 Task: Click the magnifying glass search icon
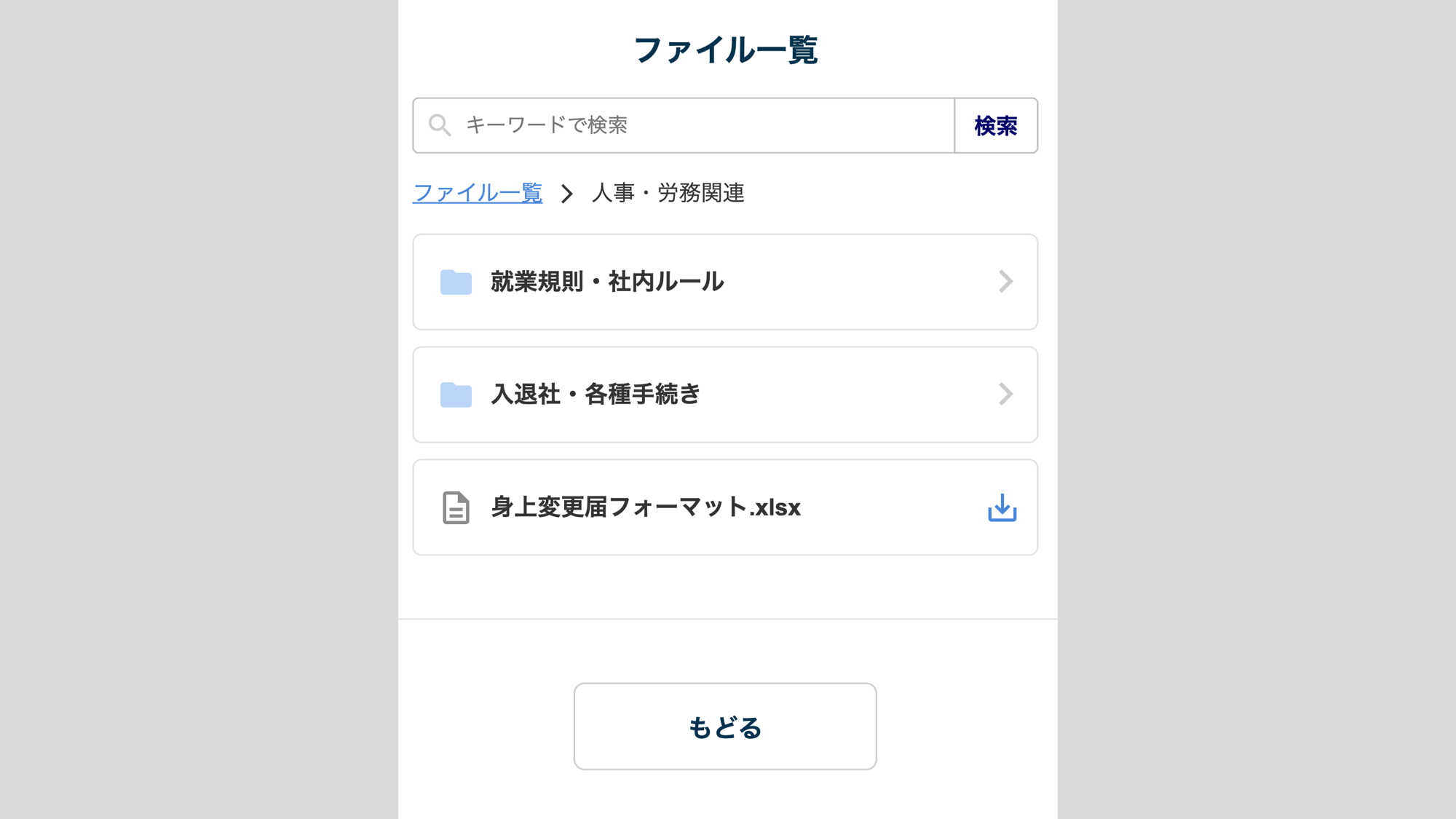click(x=439, y=125)
